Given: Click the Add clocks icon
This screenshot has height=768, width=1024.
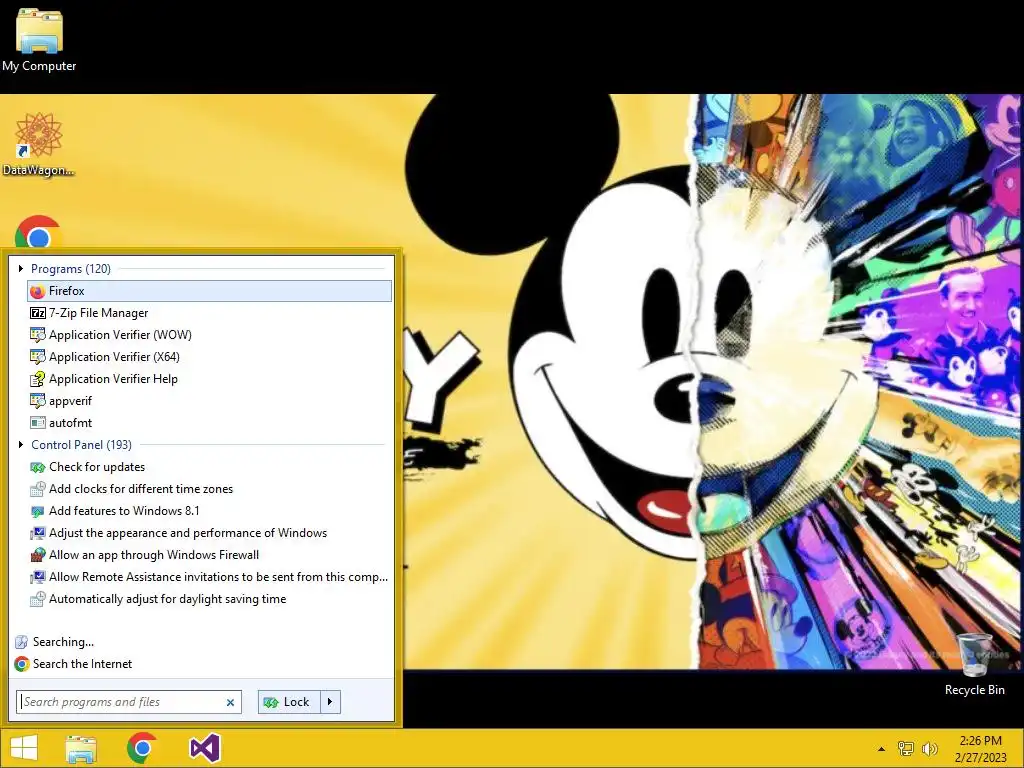Looking at the screenshot, I should (37, 488).
